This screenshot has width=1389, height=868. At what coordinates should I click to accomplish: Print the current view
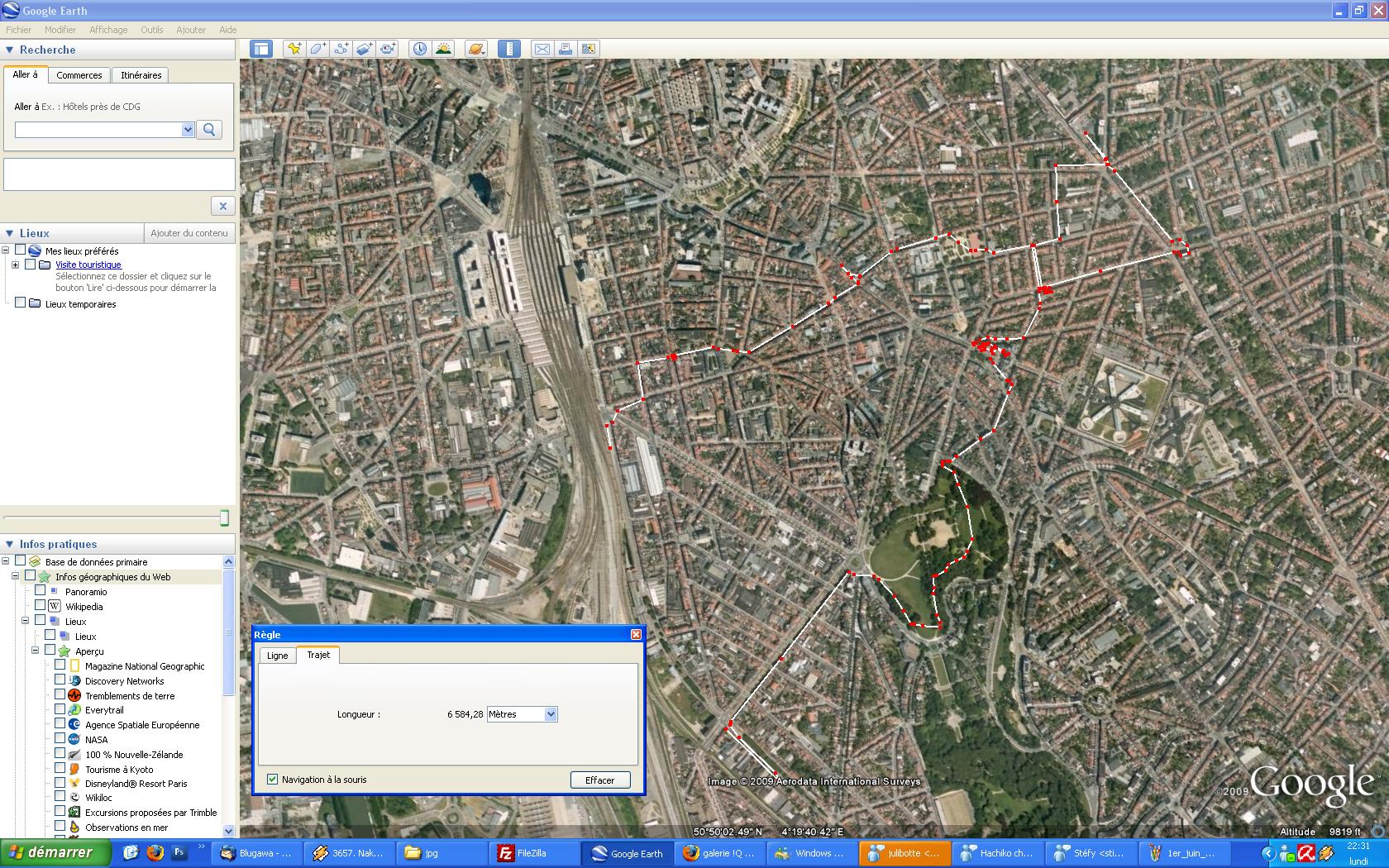(566, 49)
